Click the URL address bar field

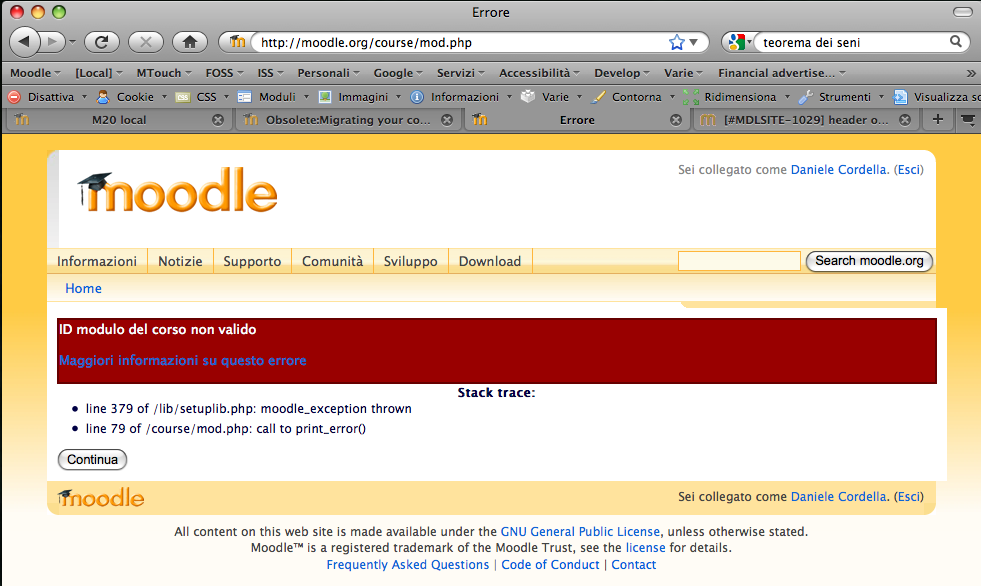(x=460, y=43)
